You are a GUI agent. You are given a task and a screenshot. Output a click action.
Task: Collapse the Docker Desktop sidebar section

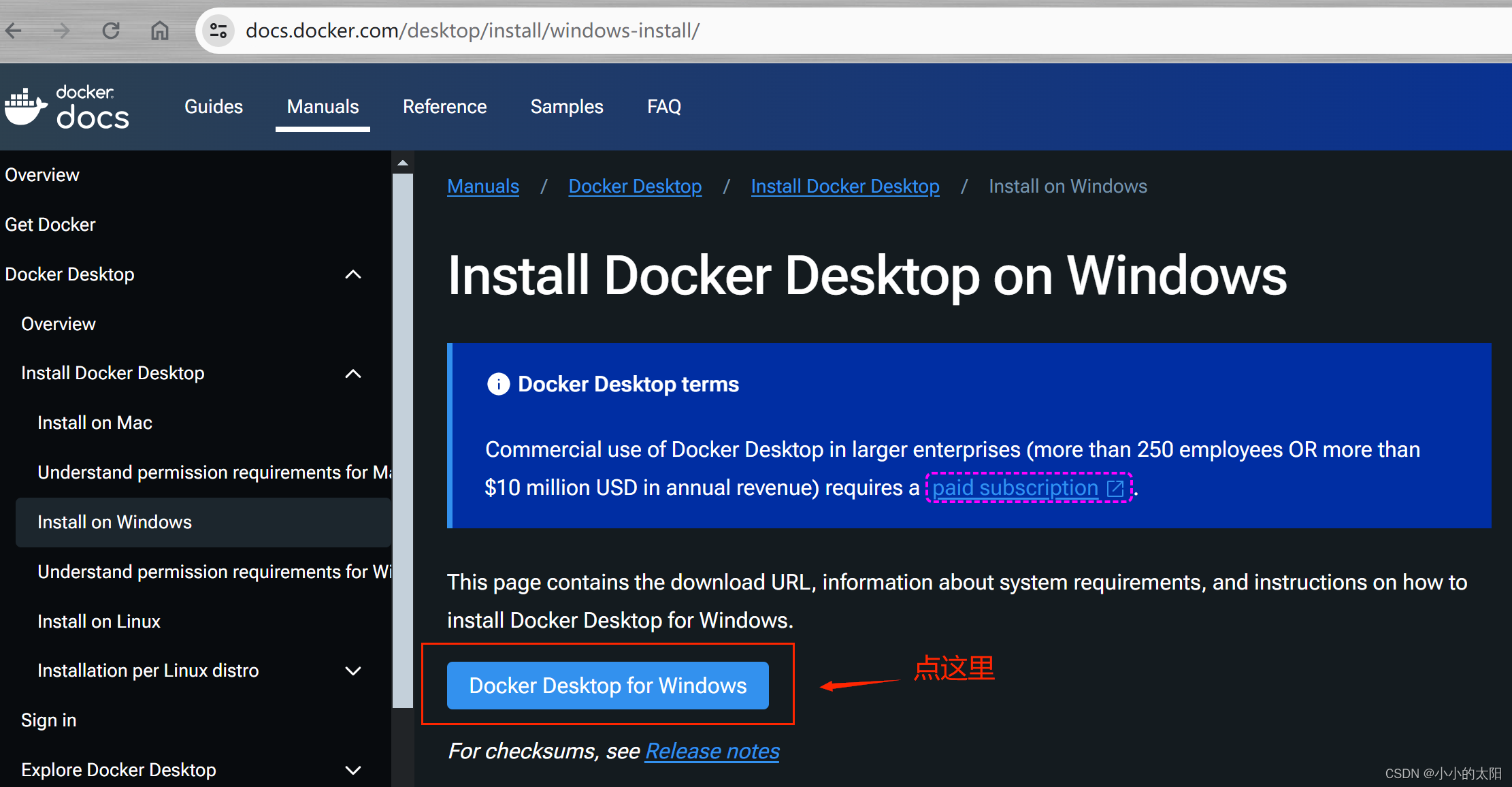click(x=353, y=274)
